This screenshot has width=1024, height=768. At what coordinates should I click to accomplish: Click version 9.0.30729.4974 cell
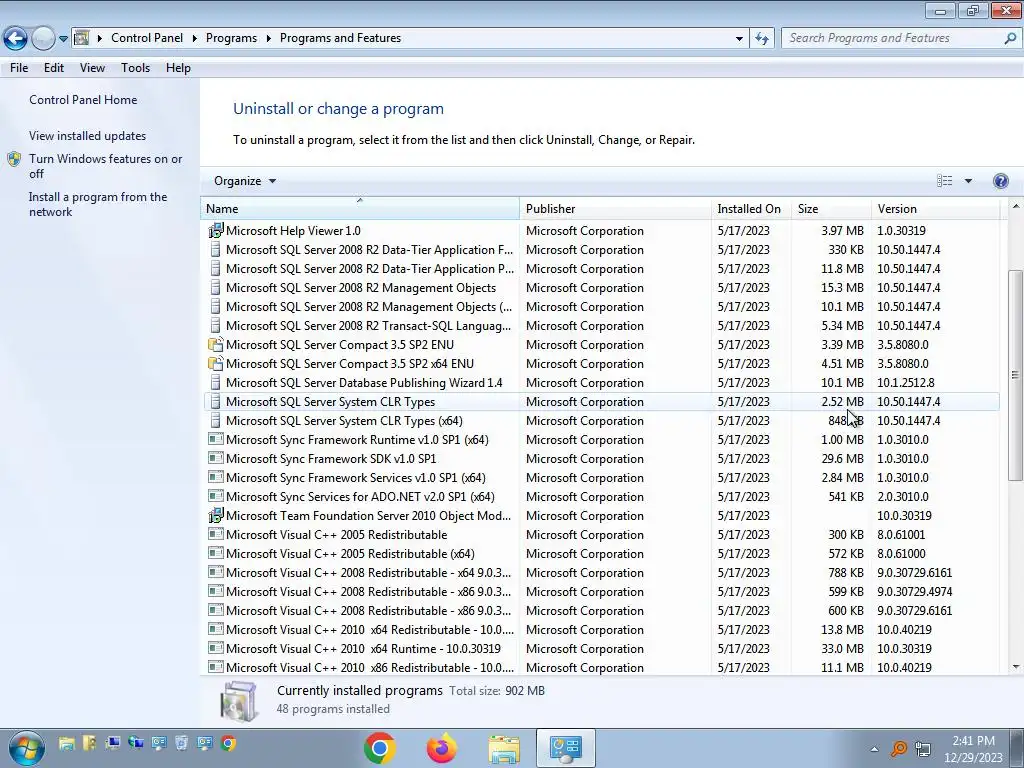tap(914, 592)
